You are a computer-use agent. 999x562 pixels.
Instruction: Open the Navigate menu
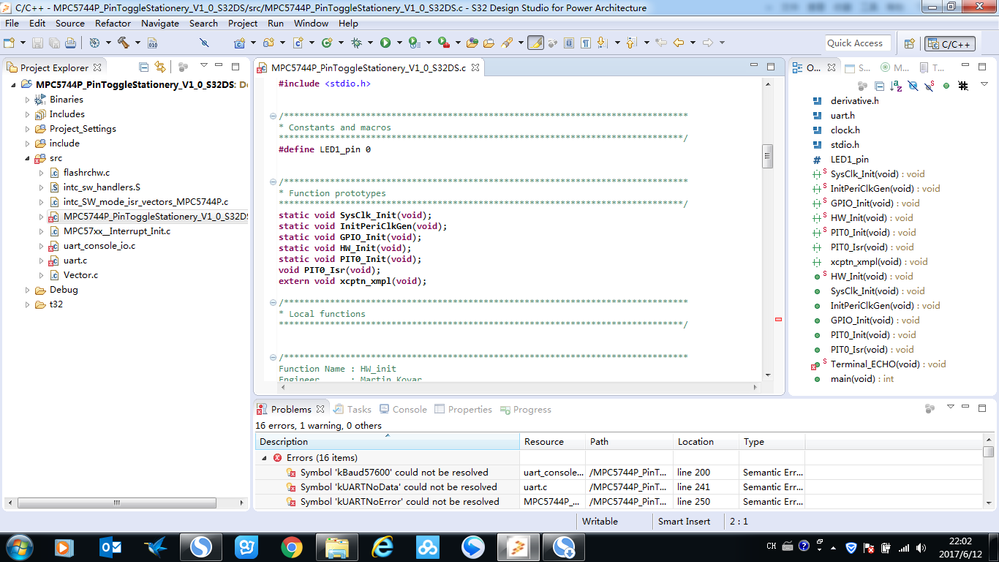pyautogui.click(x=160, y=23)
